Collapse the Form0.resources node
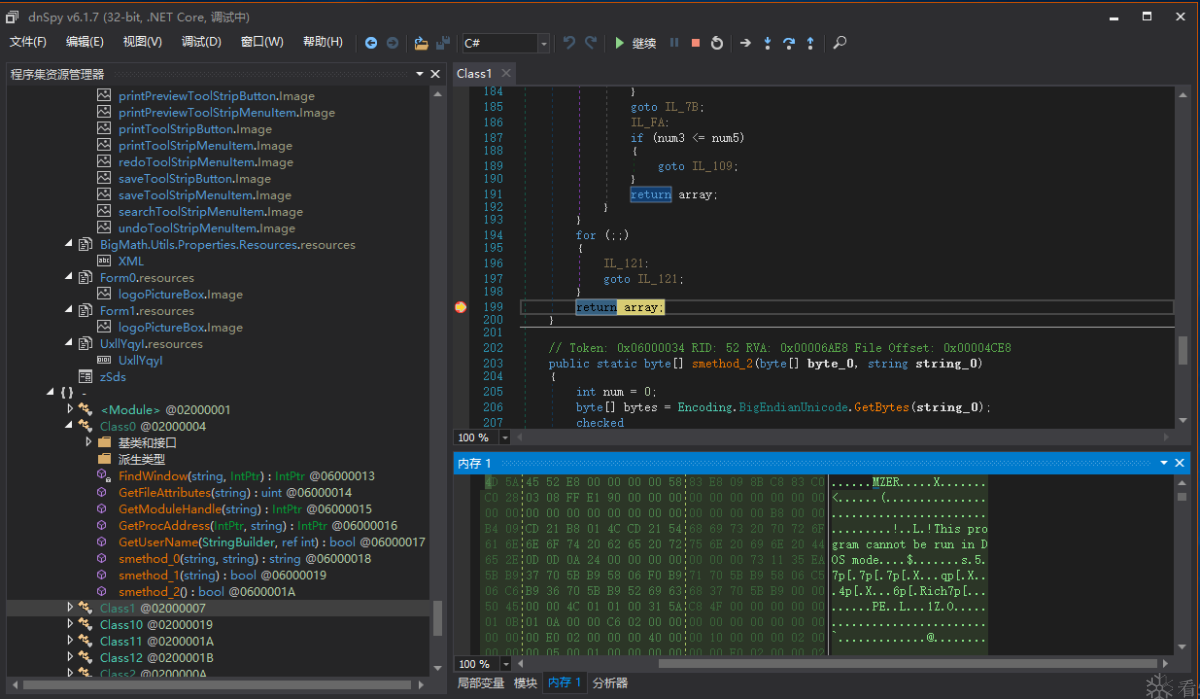1200x699 pixels. [69, 278]
